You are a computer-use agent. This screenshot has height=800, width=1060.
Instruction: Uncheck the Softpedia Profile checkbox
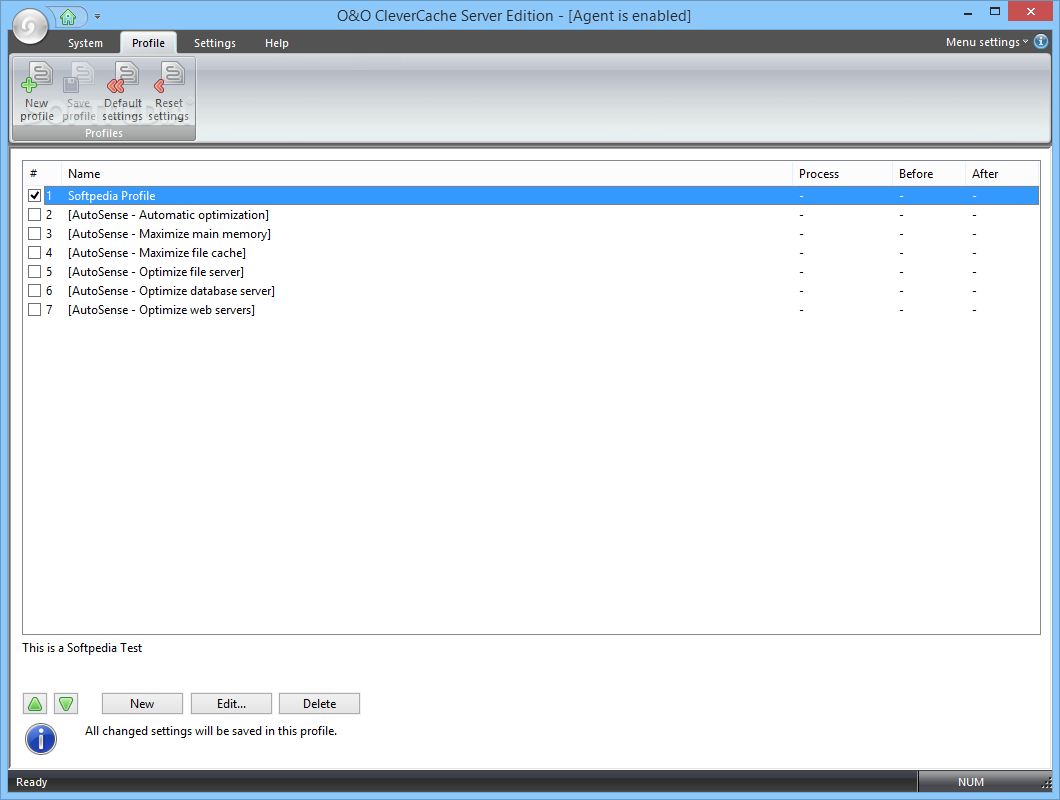coord(34,195)
